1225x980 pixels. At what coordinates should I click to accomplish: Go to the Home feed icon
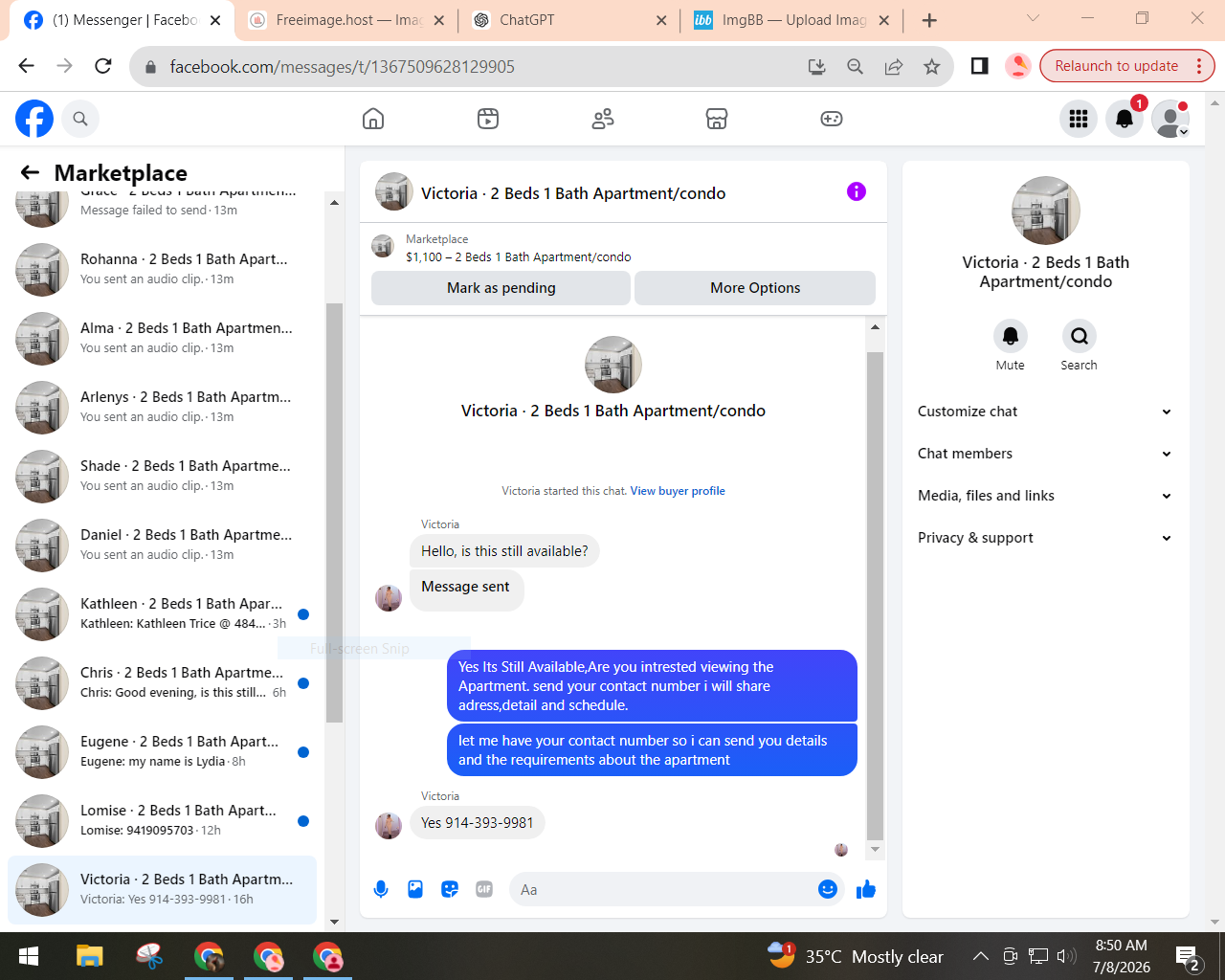click(373, 119)
